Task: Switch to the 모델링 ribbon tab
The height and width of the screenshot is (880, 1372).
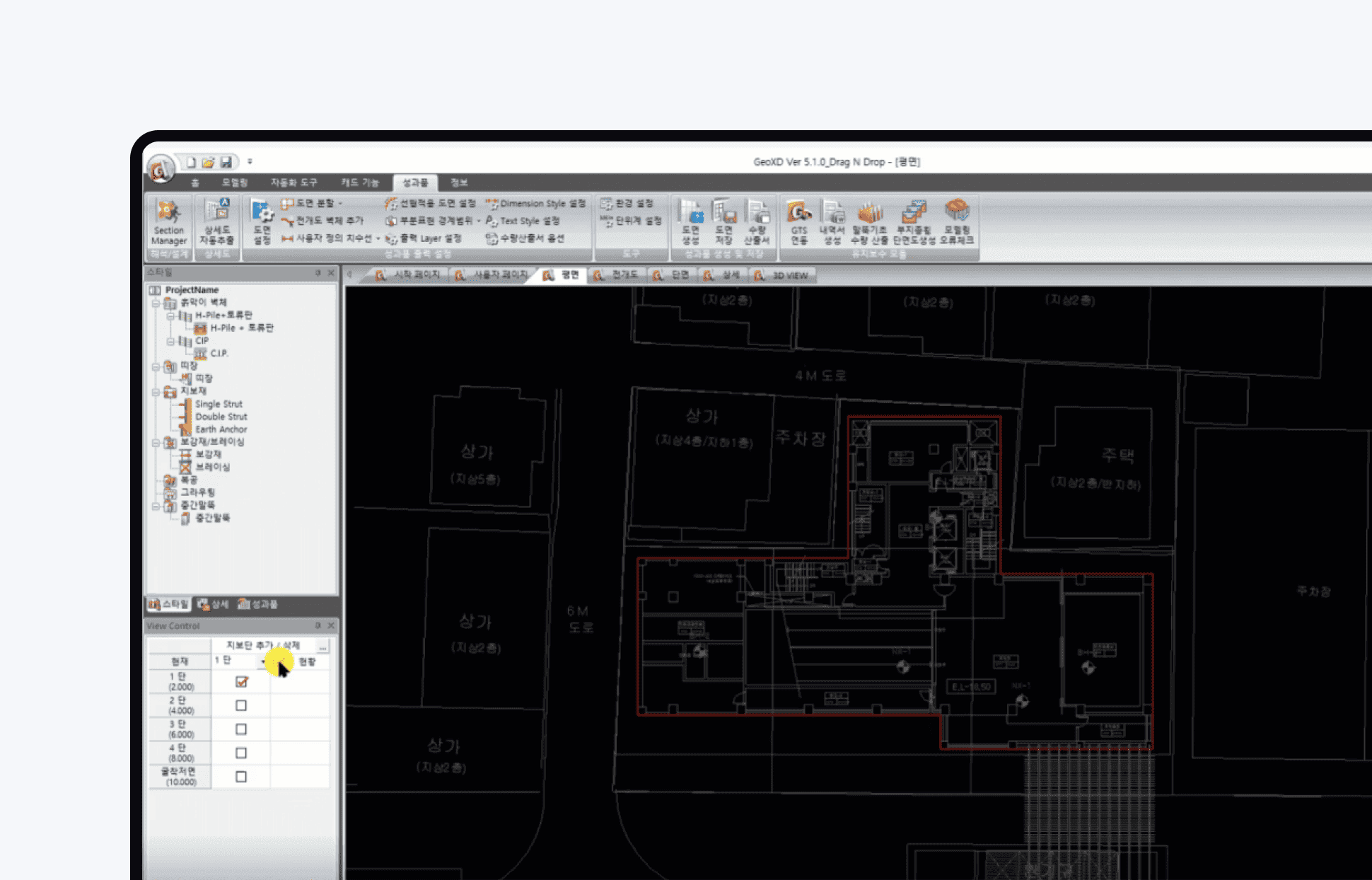Action: [x=234, y=183]
